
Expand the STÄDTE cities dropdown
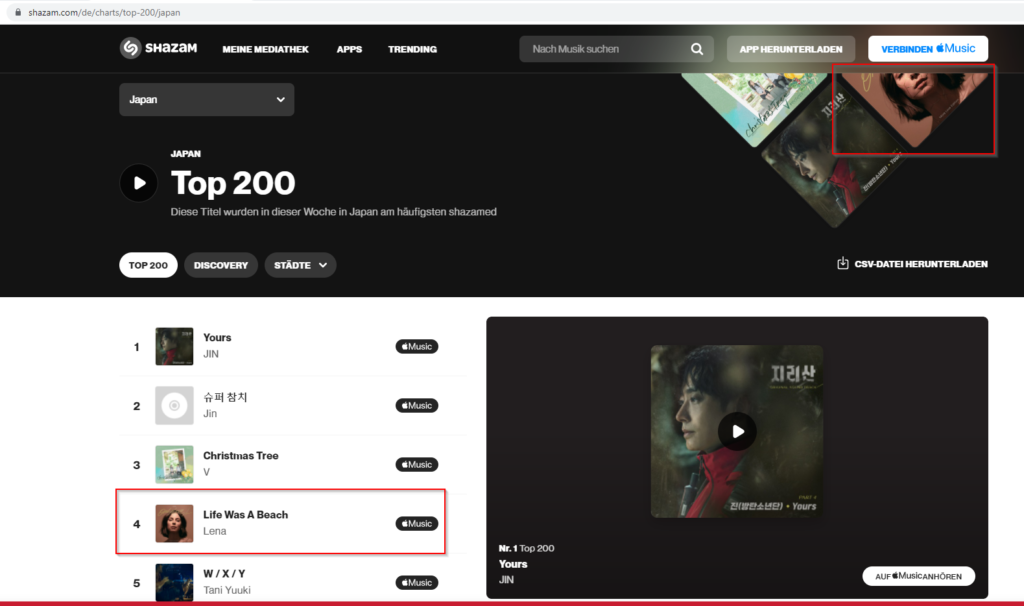pyautogui.click(x=300, y=265)
